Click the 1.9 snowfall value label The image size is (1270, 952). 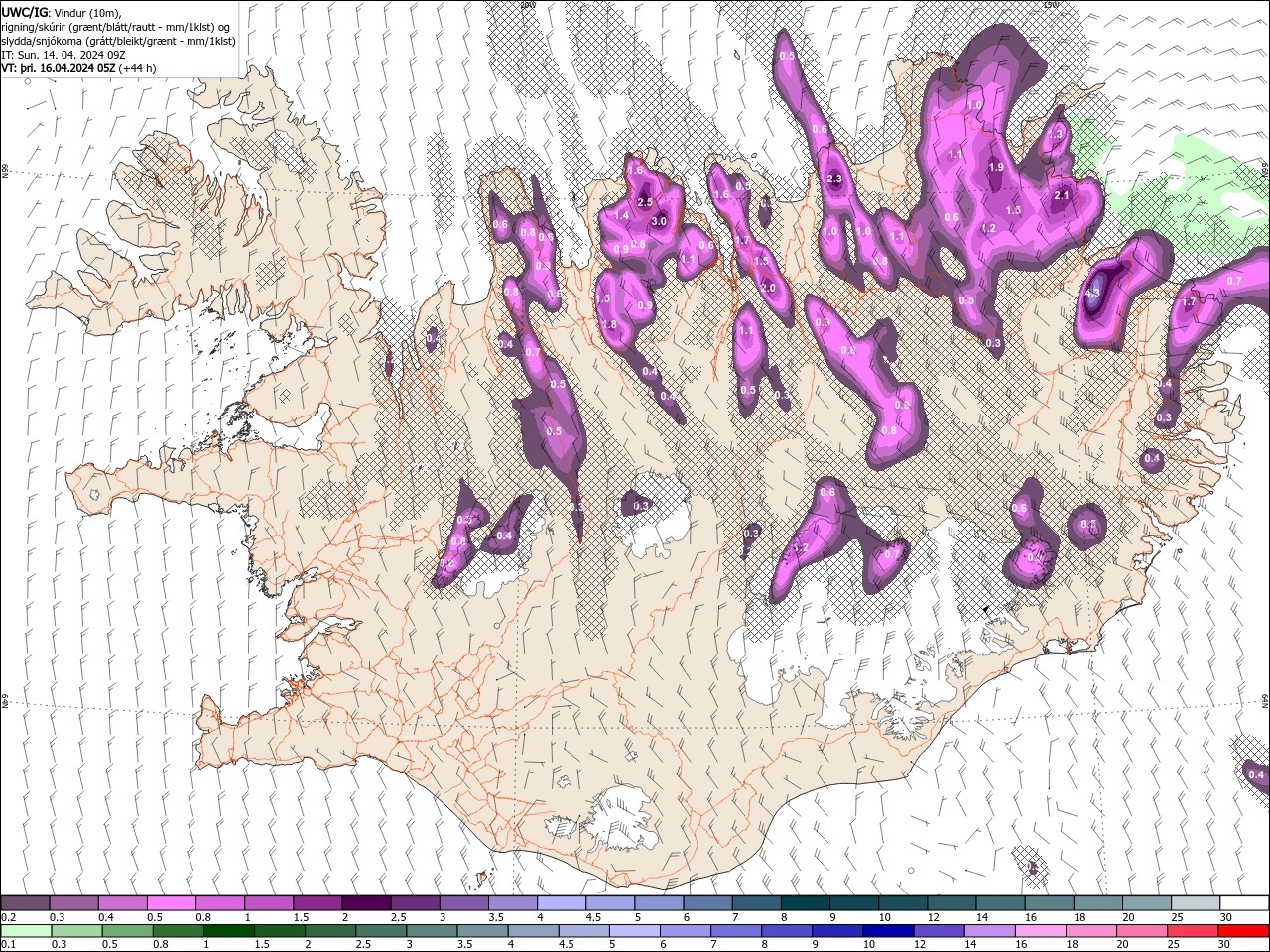[x=996, y=168]
